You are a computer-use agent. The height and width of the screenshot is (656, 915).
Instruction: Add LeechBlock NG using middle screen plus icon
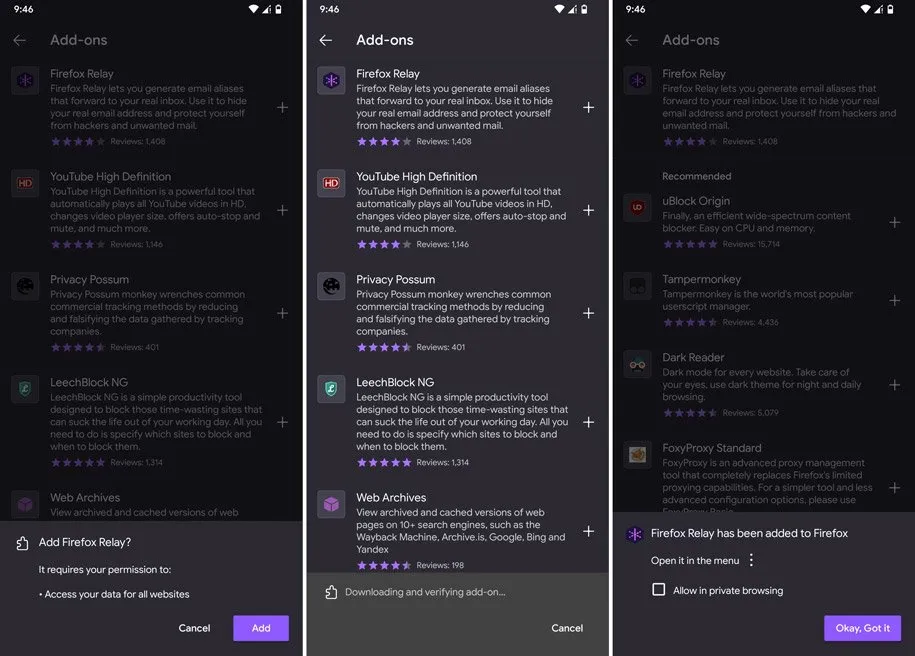pyautogui.click(x=588, y=422)
